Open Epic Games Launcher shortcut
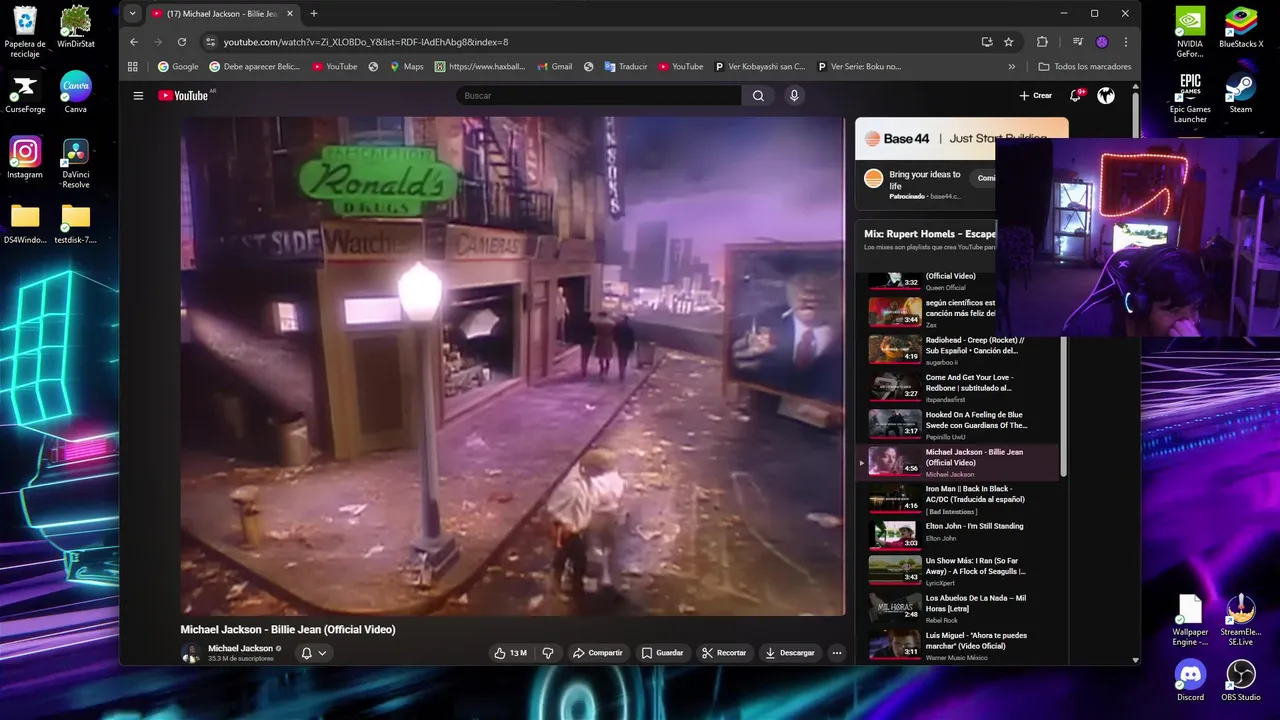This screenshot has height=720, width=1280. click(1190, 98)
